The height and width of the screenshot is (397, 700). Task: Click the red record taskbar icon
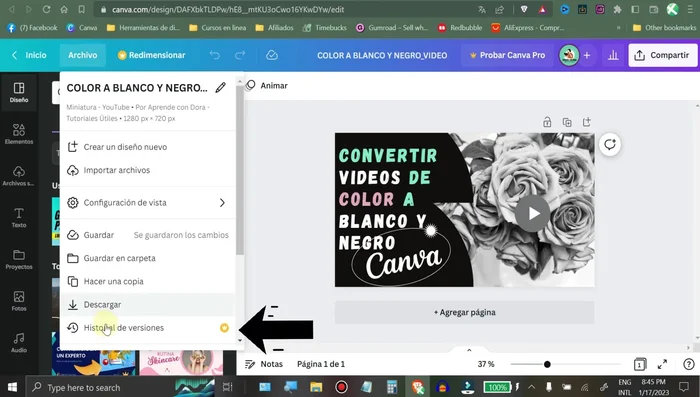pyautogui.click(x=342, y=387)
